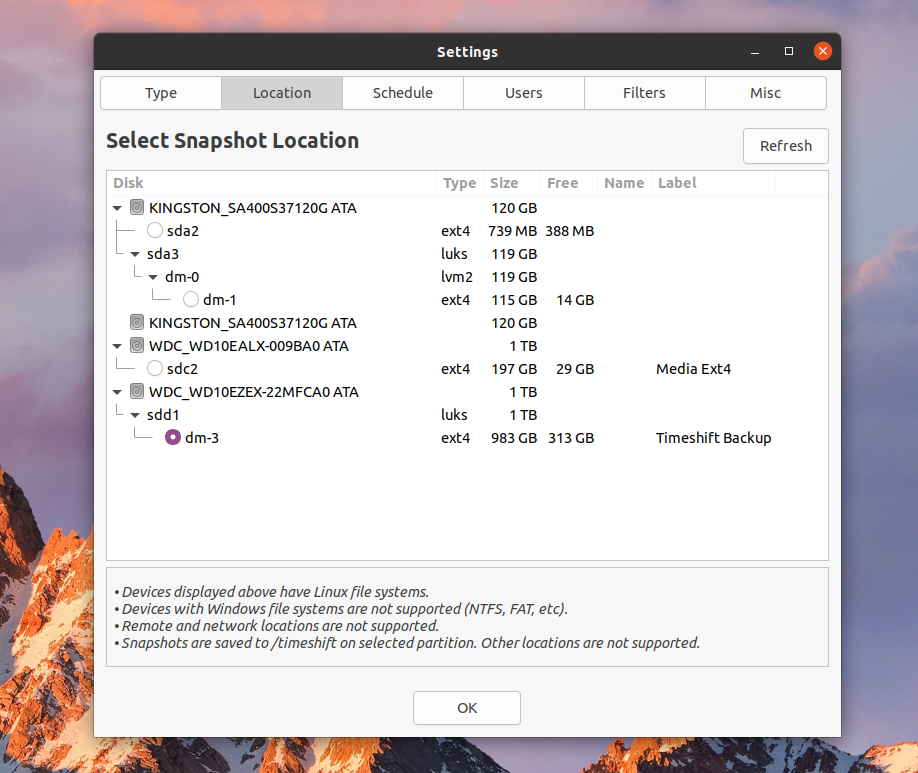Collapse the sdd1 tree node arrow

pyautogui.click(x=135, y=415)
